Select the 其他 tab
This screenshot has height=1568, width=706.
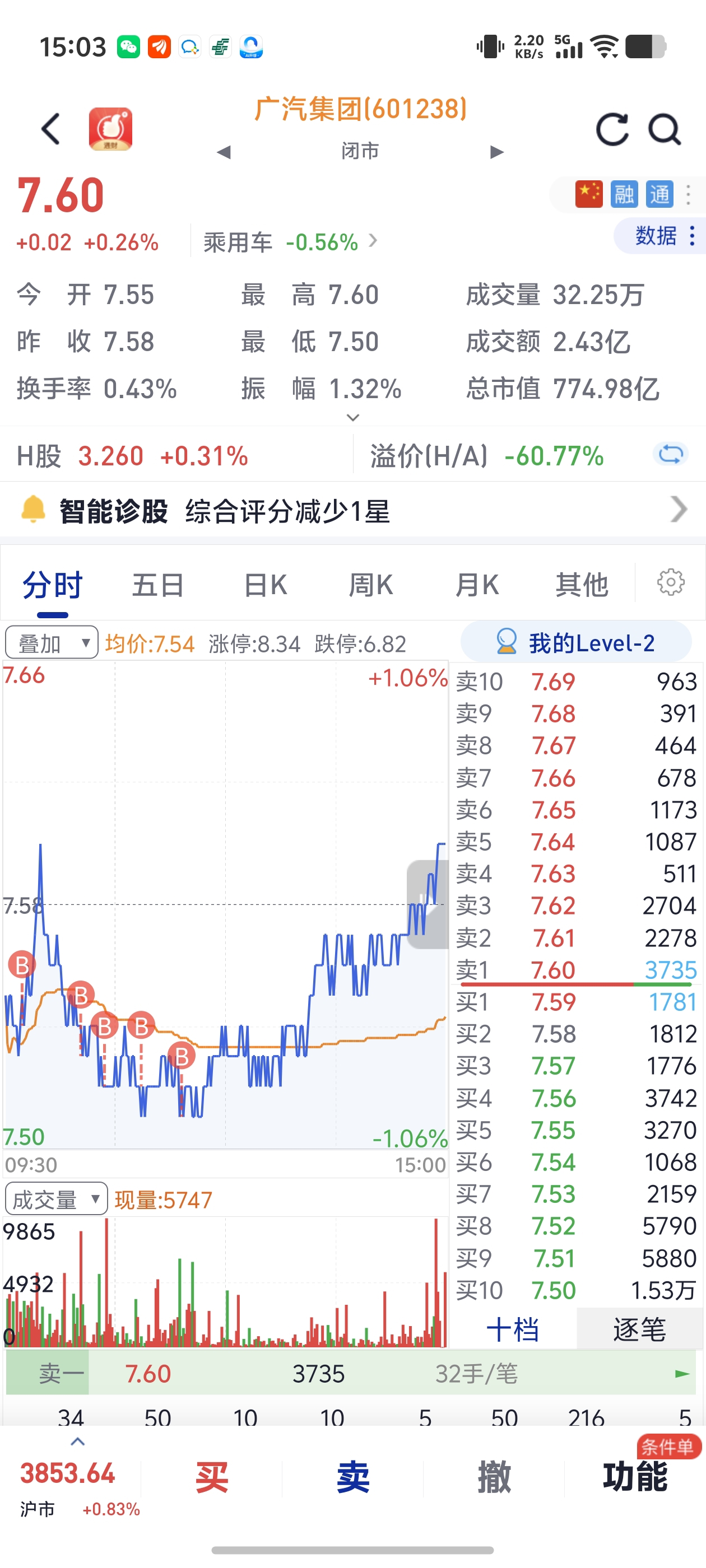pyautogui.click(x=582, y=586)
